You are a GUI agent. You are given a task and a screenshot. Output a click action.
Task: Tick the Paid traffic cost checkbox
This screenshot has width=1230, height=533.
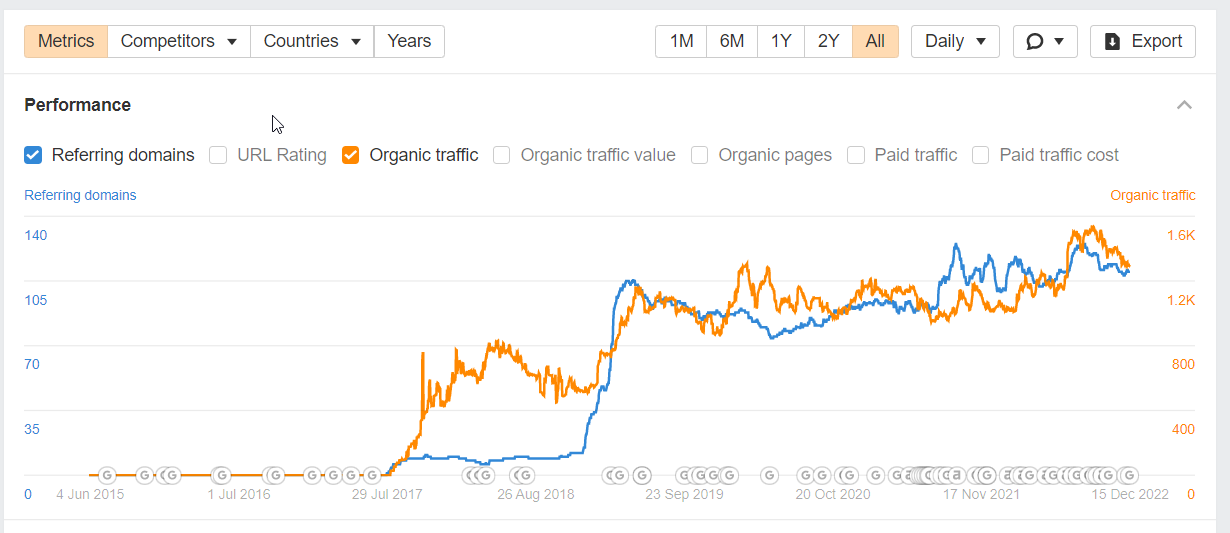981,155
